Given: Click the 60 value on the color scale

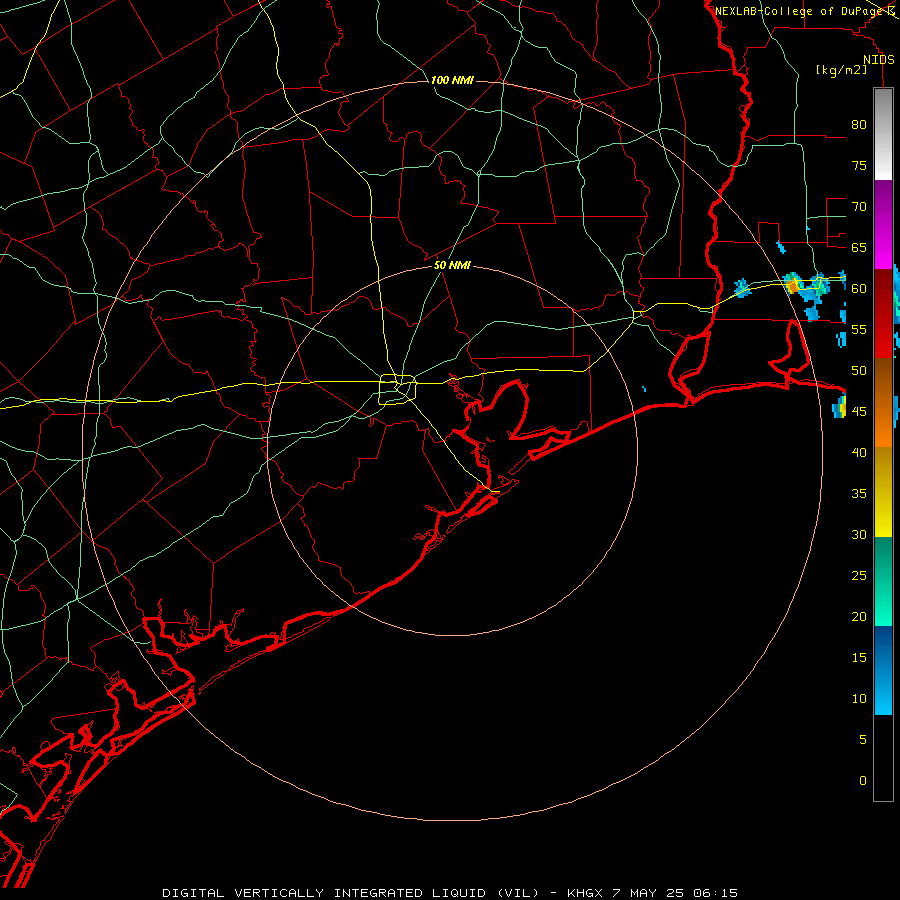Looking at the screenshot, I should tap(859, 289).
